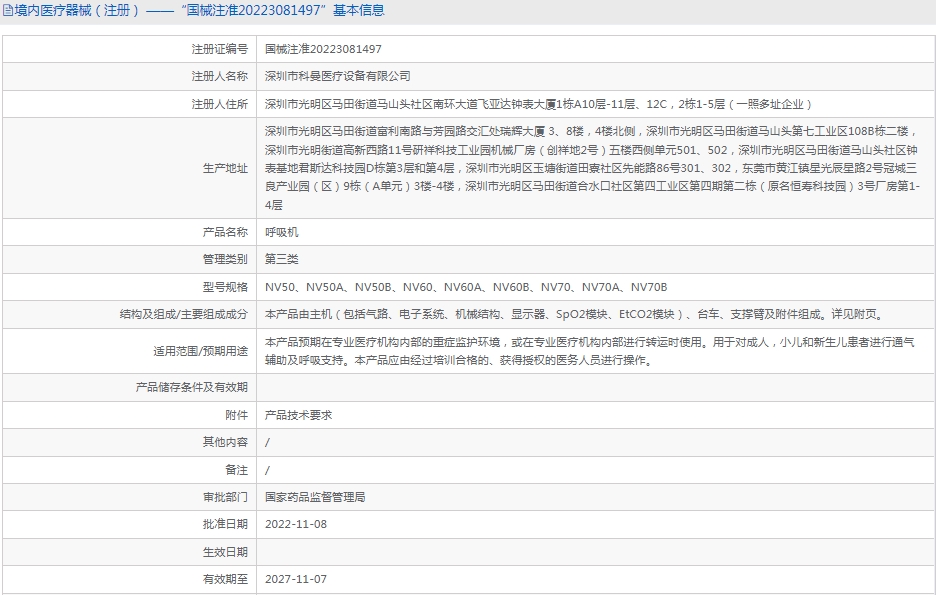Select the registrant name 深圳市科曼医疗设备有限公司
936x595 pixels.
[338, 76]
